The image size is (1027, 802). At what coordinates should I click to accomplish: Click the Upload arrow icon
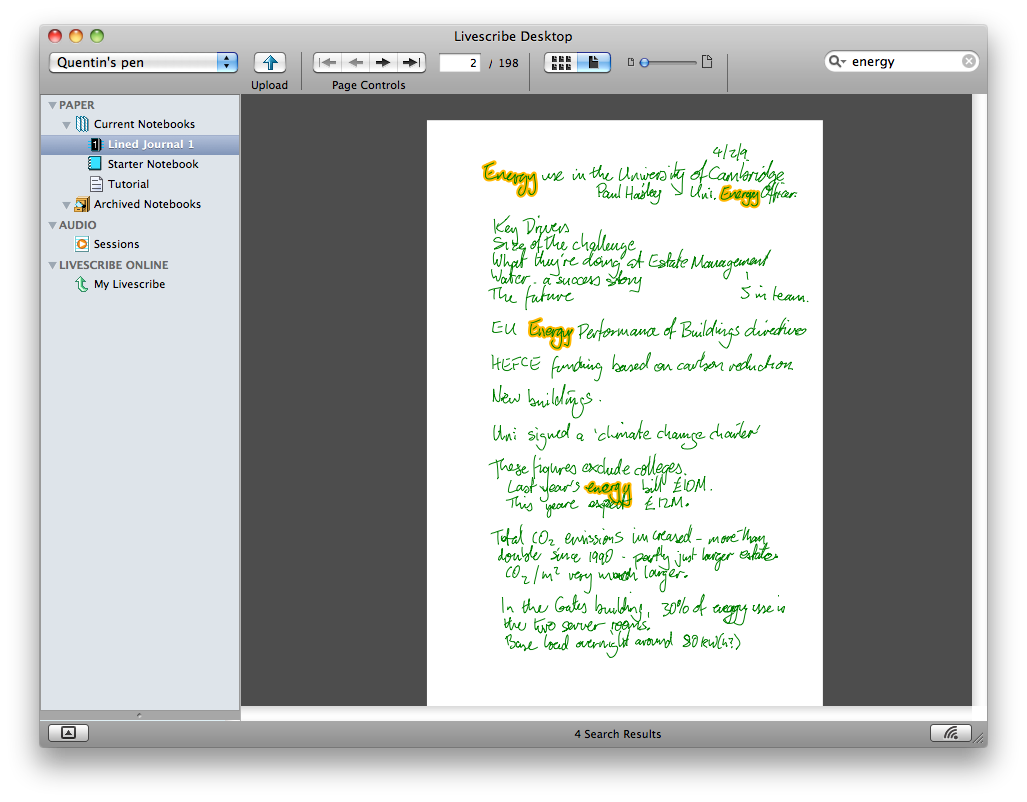[269, 62]
